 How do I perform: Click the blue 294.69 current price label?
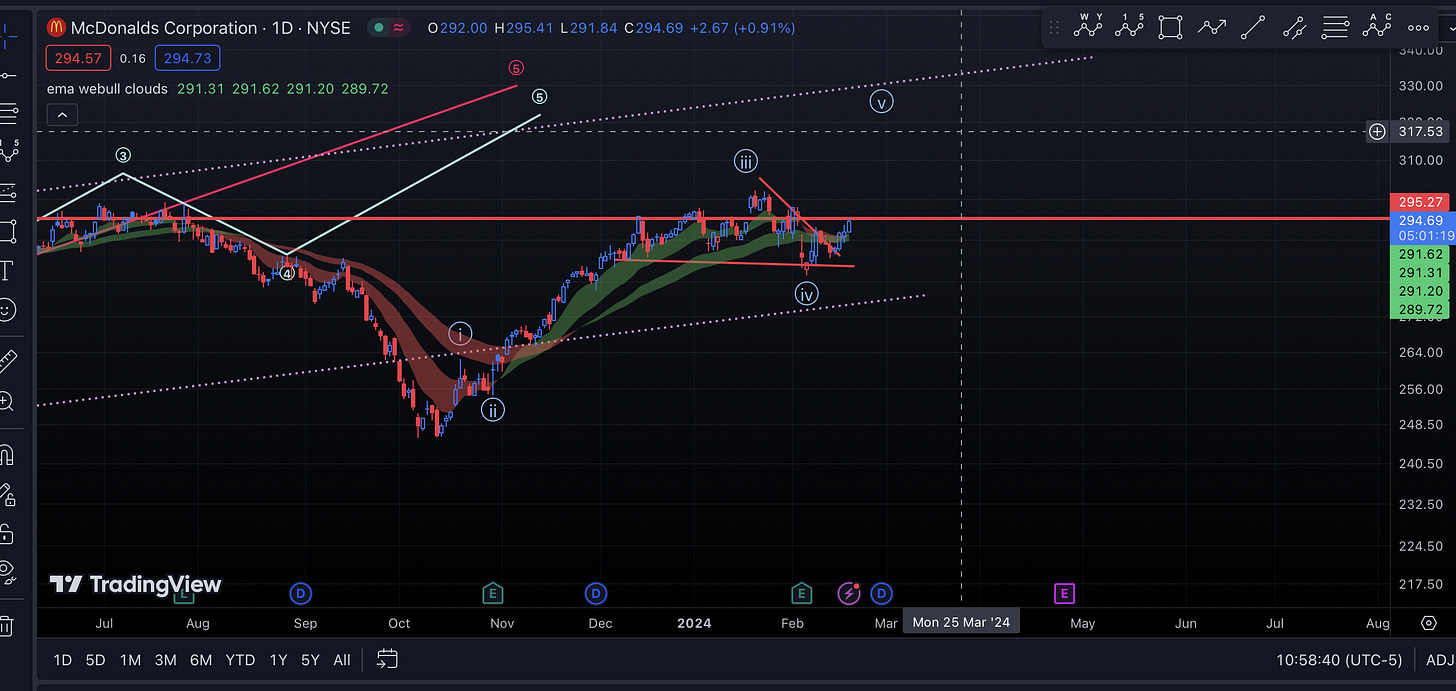point(1422,220)
